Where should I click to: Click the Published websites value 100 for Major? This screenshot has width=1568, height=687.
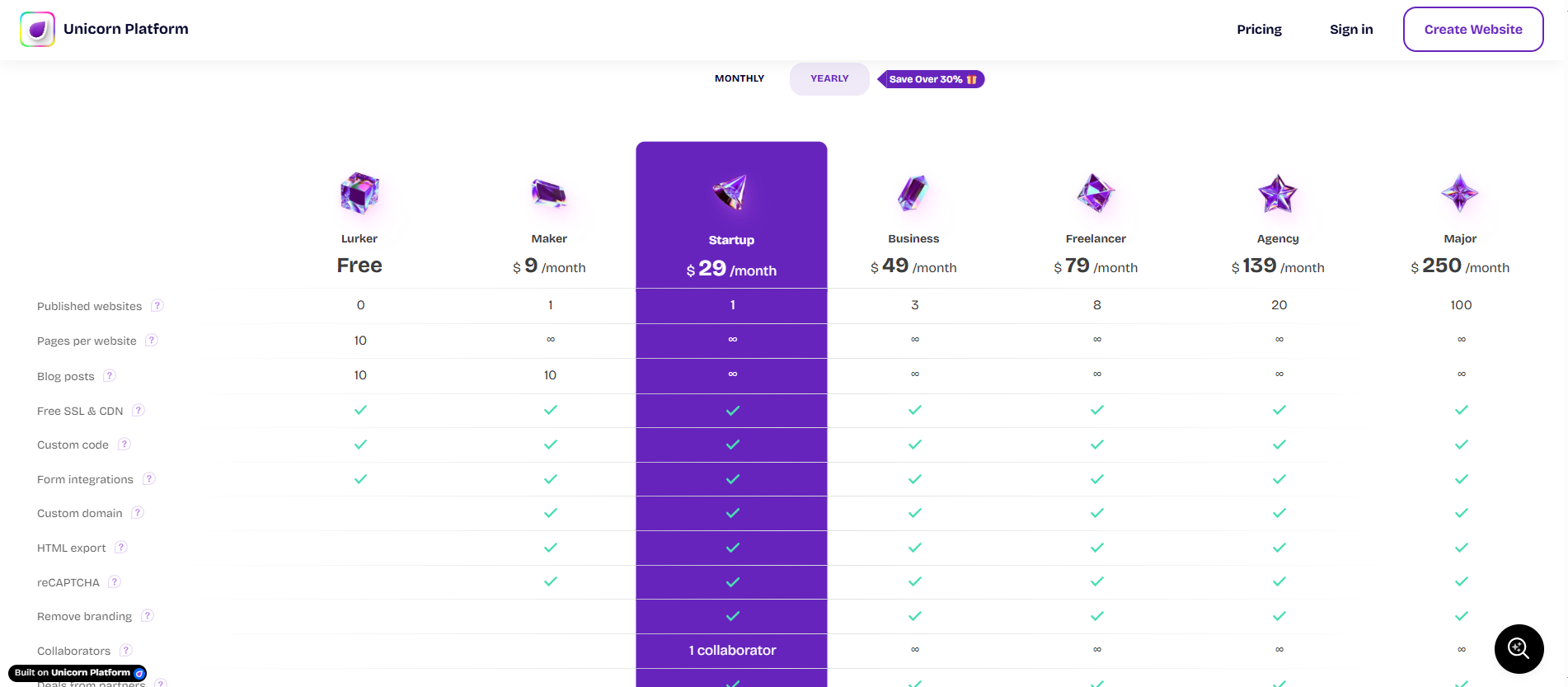click(1461, 305)
